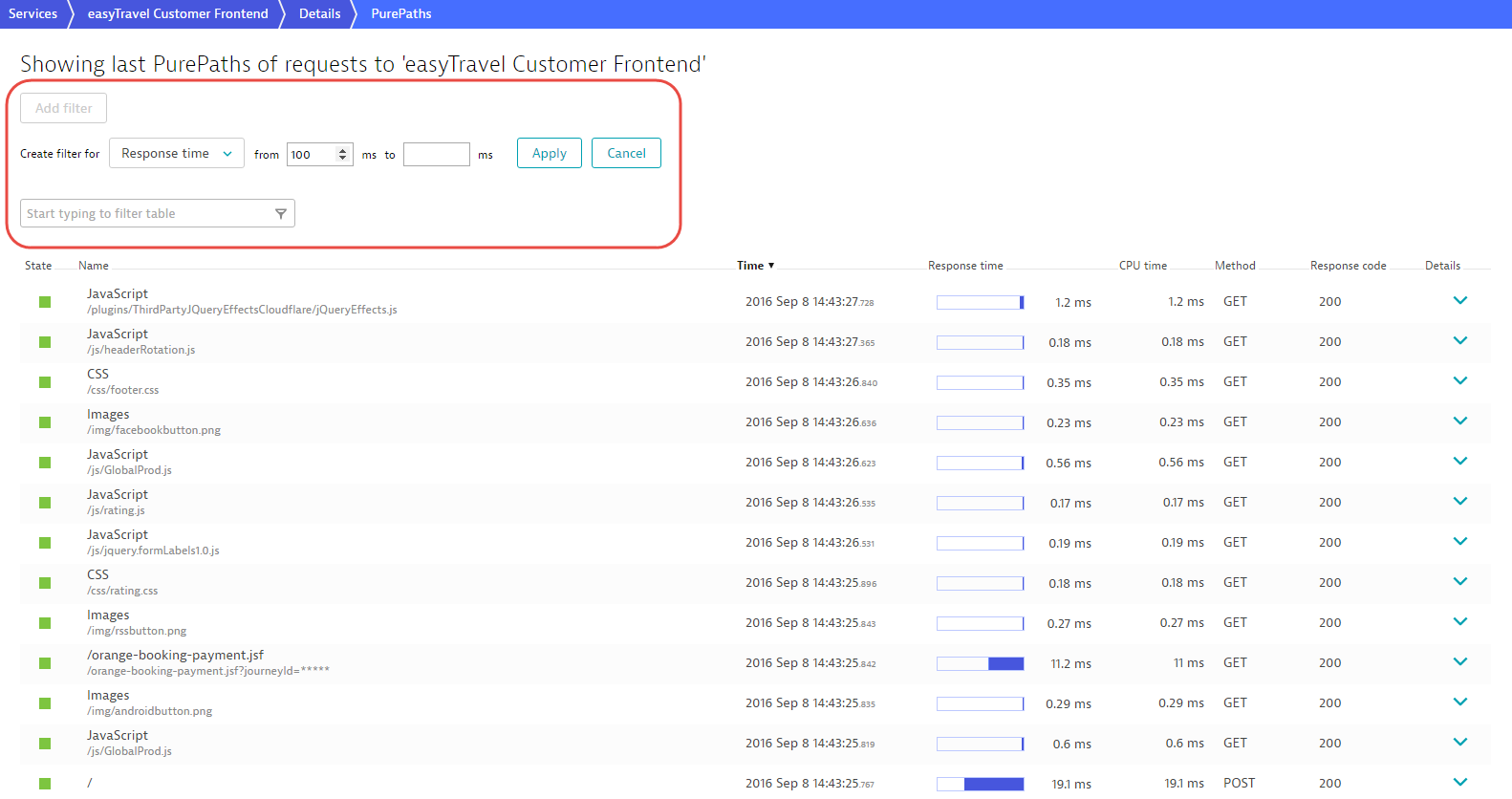The width and height of the screenshot is (1512, 799).
Task: Focus the 'to' milliseconds input field
Action: click(437, 154)
